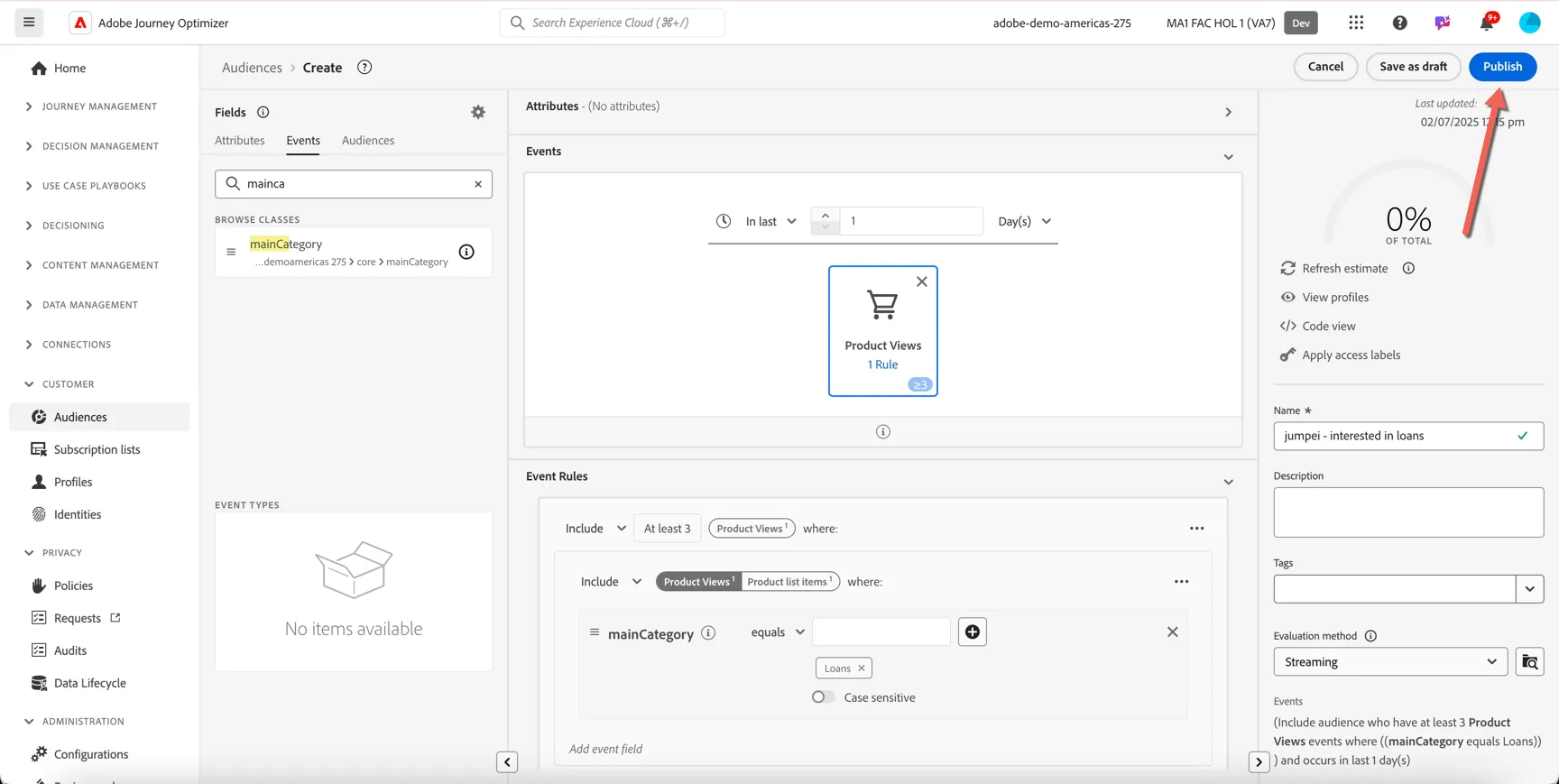This screenshot has height=784, width=1559.
Task: Switch to the Audiences fields tab
Action: point(368,140)
